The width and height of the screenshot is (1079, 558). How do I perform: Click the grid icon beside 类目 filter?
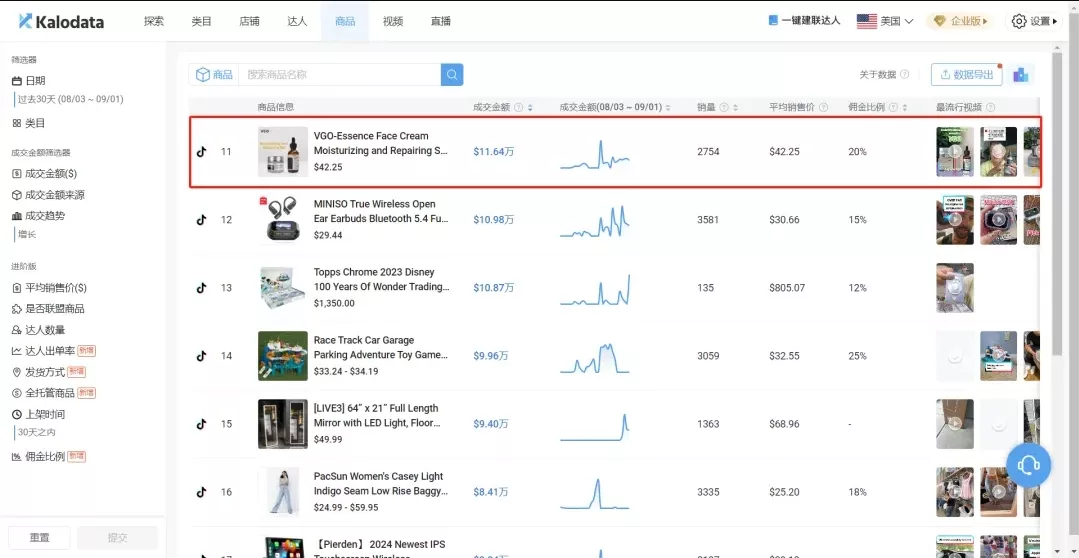click(x=17, y=123)
